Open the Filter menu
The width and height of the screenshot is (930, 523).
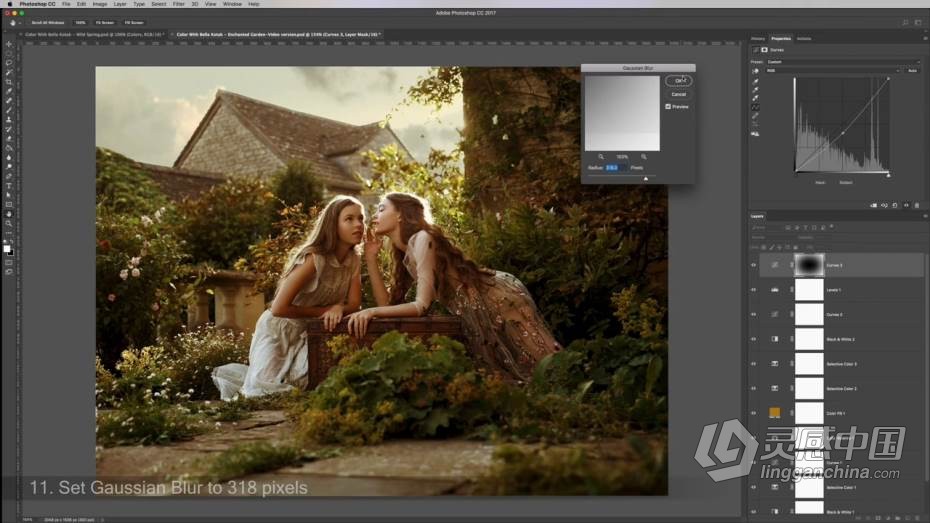tap(179, 4)
